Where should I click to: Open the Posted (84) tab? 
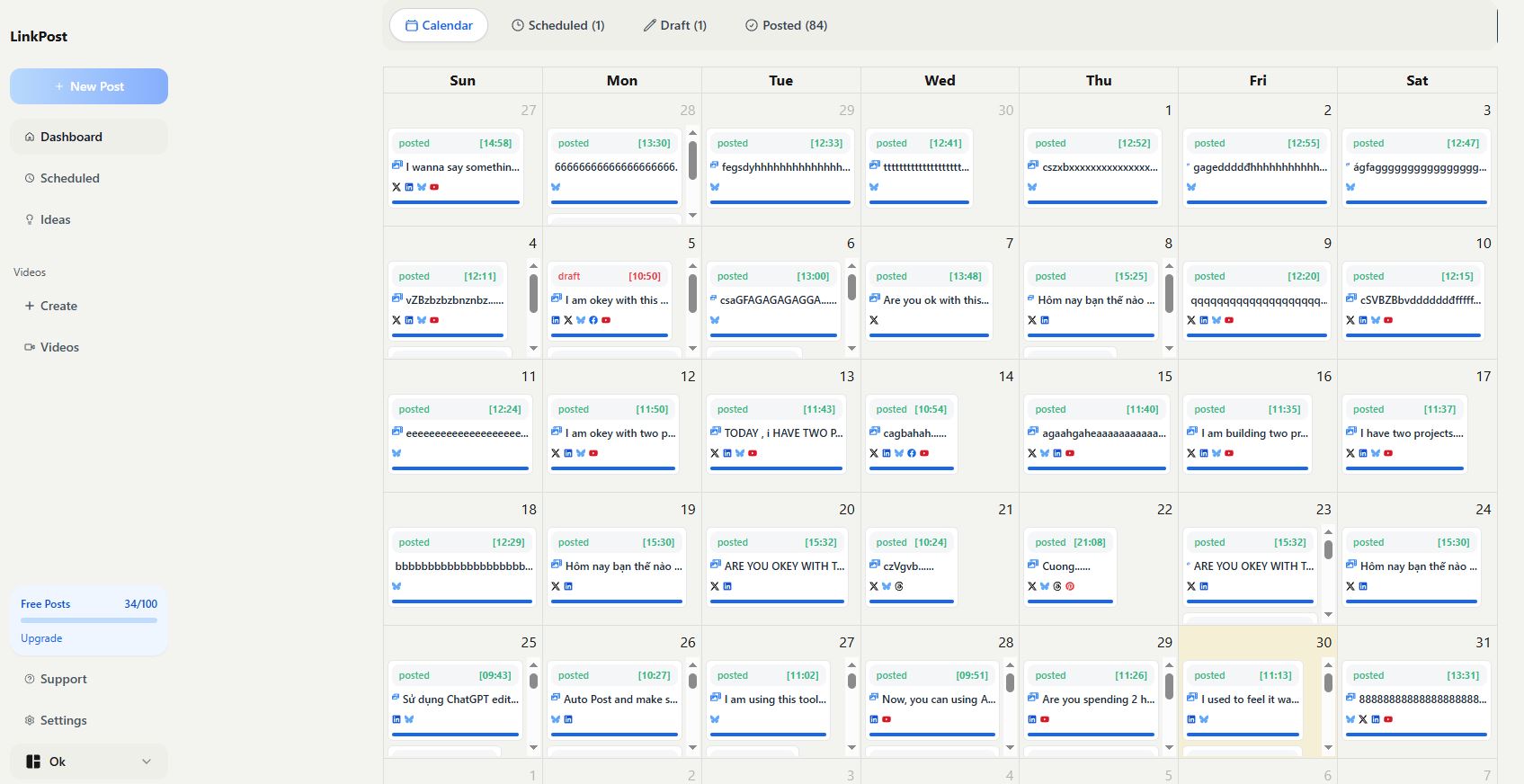pyautogui.click(x=786, y=25)
